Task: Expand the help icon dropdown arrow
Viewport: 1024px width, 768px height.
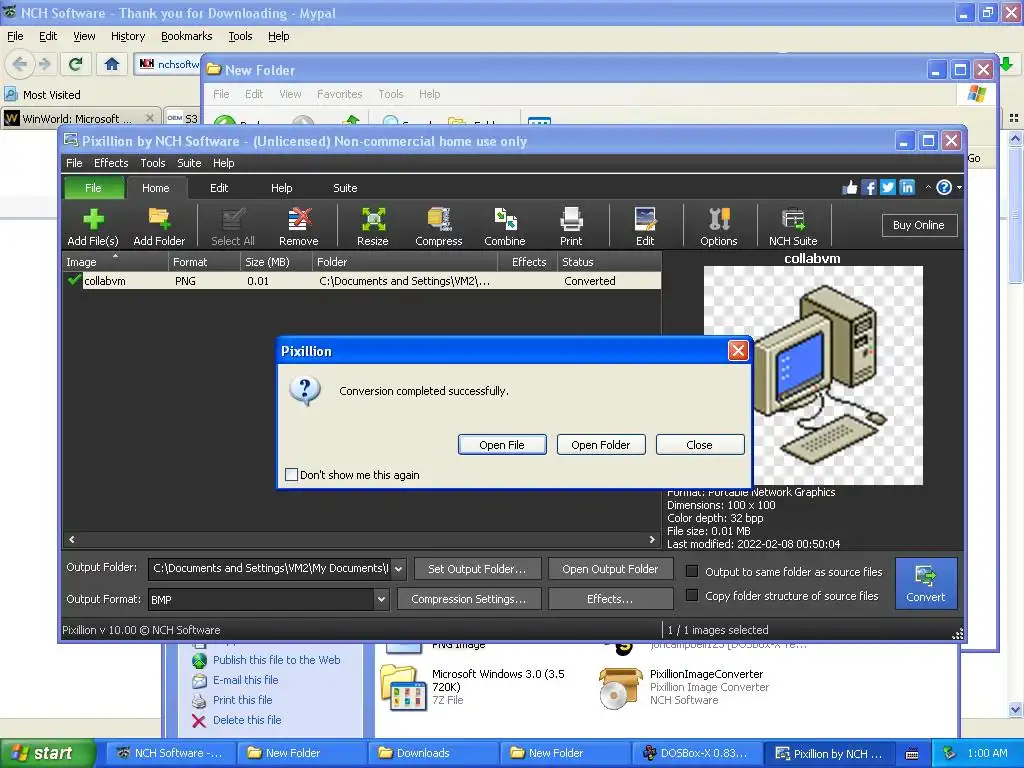Action: [x=959, y=188]
